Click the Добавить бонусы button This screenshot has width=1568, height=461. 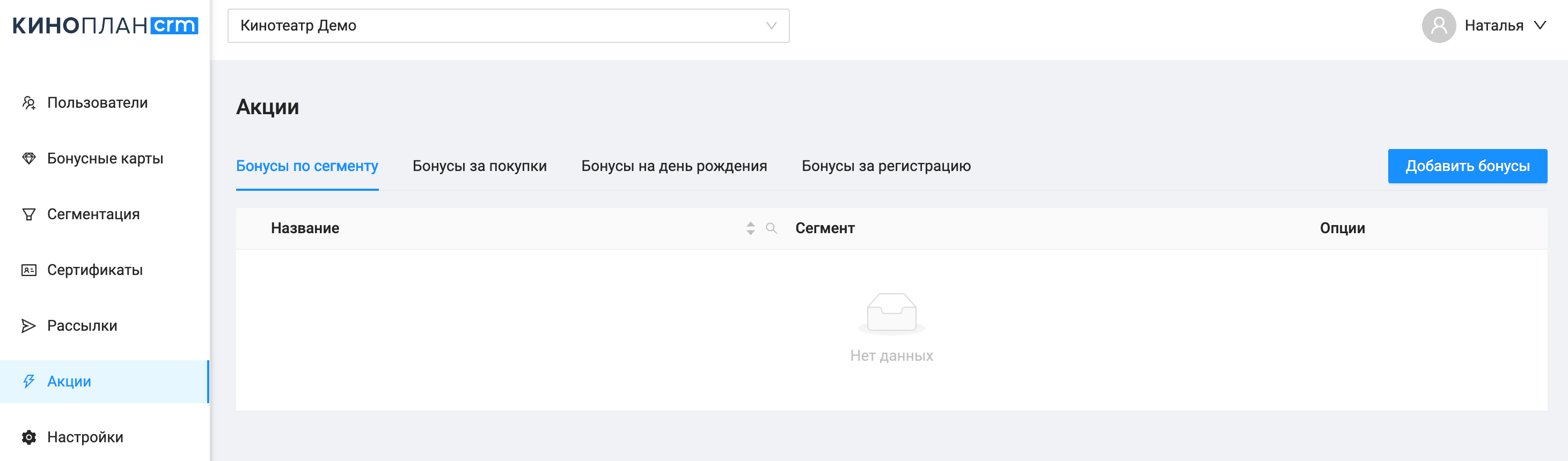(x=1468, y=166)
